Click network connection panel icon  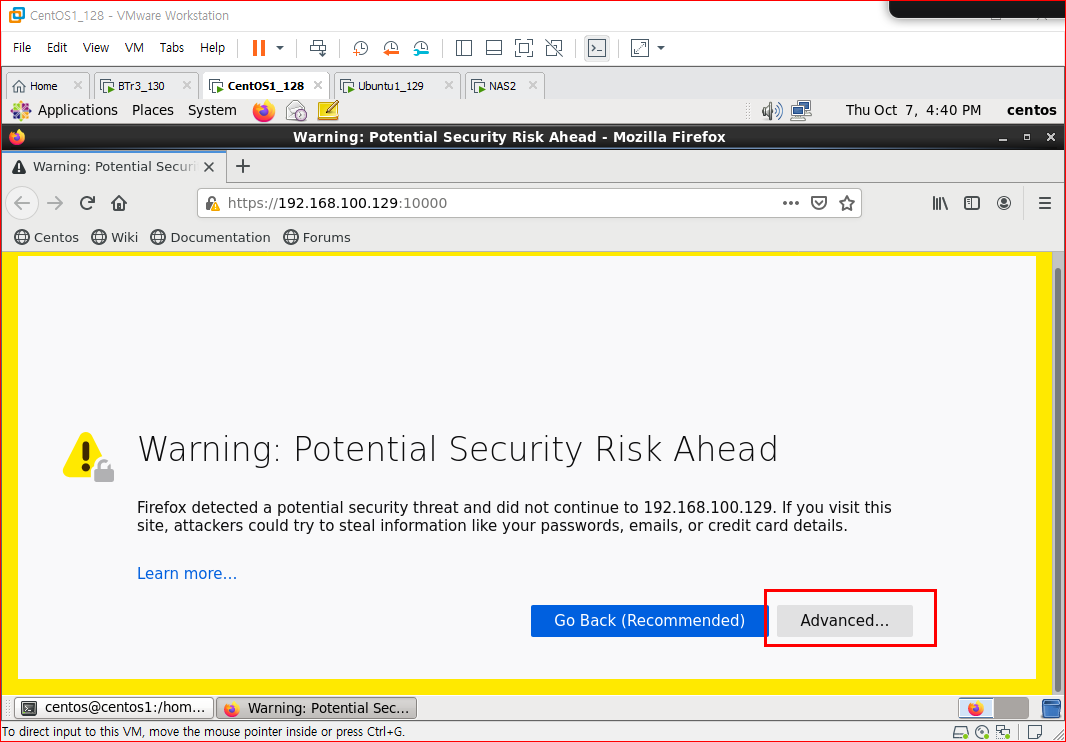[x=802, y=111]
